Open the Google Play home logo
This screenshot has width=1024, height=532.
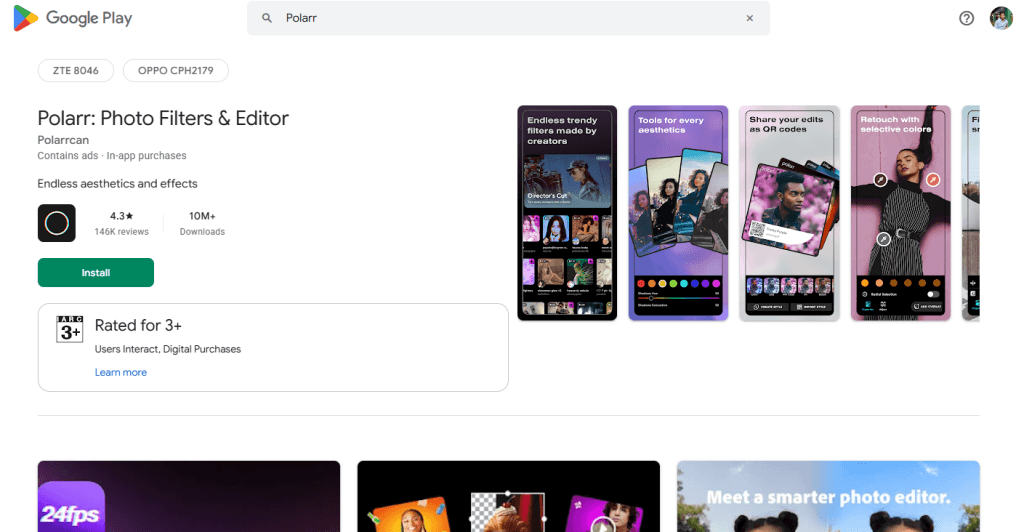coord(72,18)
